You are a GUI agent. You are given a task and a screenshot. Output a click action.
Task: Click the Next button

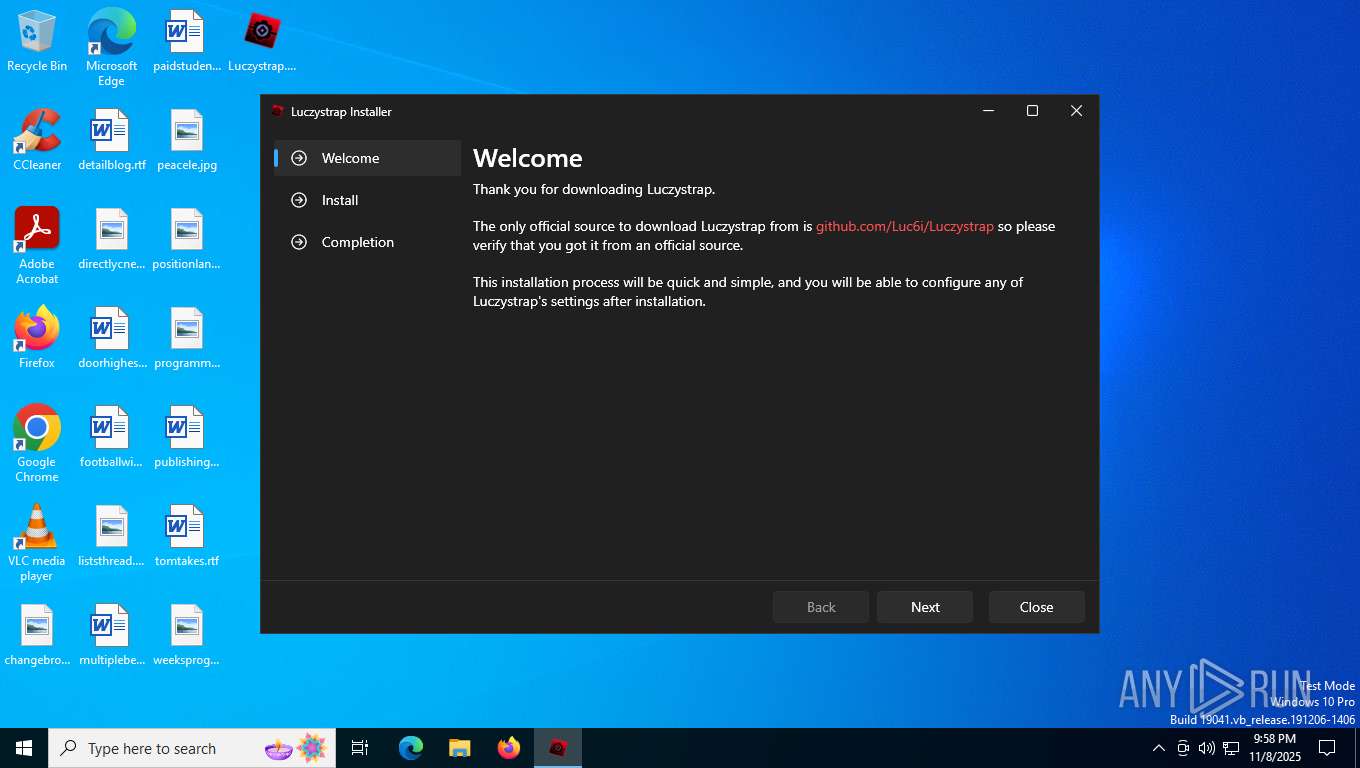click(x=925, y=607)
